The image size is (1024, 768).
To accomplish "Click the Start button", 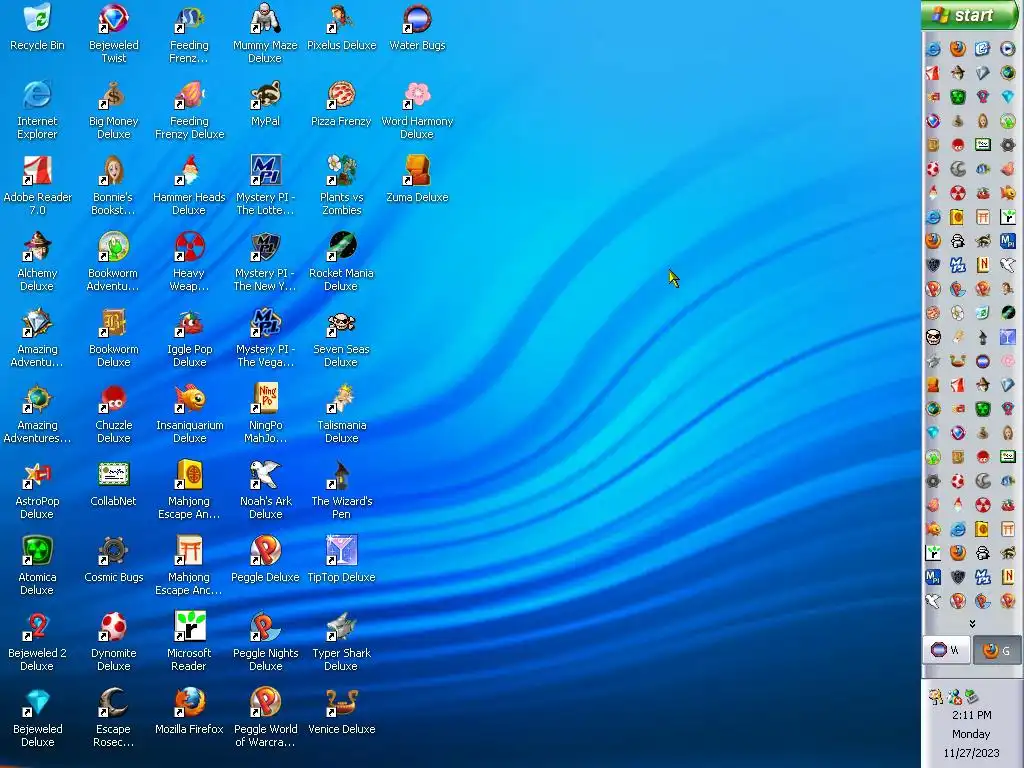I will pyautogui.click(x=970, y=15).
